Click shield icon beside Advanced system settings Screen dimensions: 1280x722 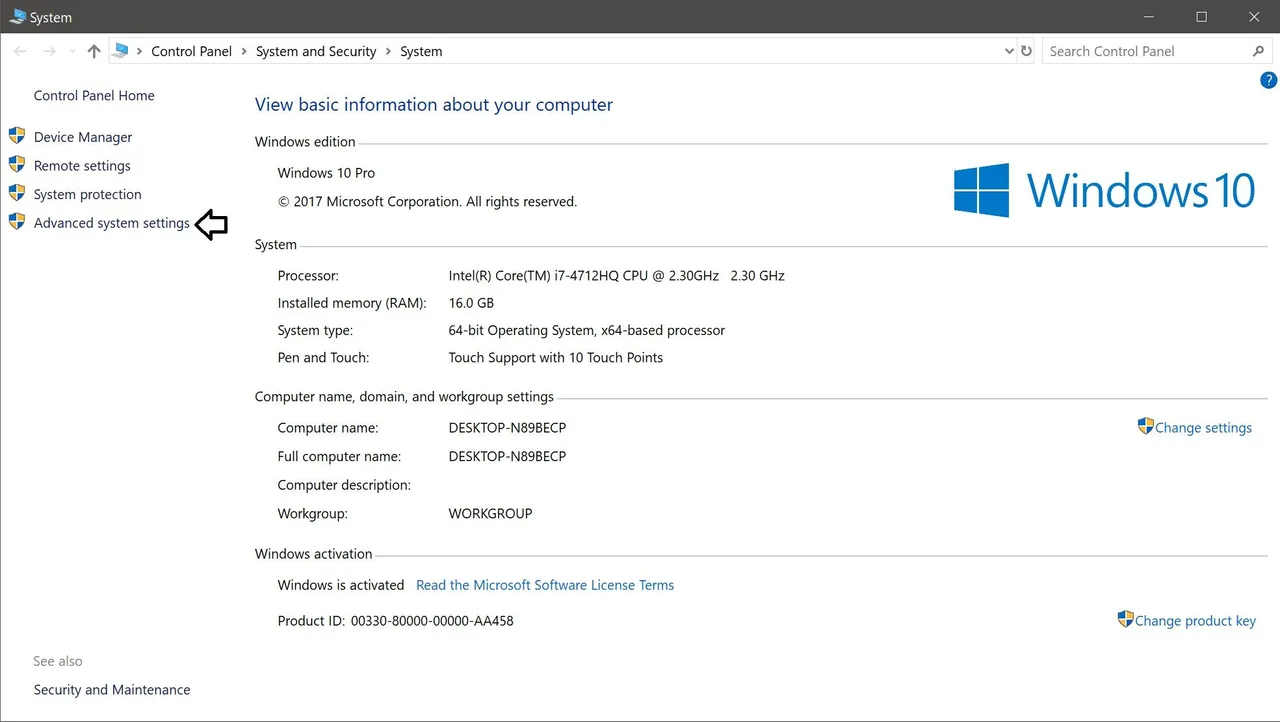pos(16,221)
